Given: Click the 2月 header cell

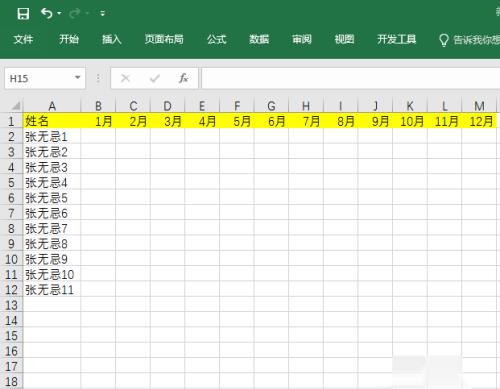Looking at the screenshot, I should (133, 121).
